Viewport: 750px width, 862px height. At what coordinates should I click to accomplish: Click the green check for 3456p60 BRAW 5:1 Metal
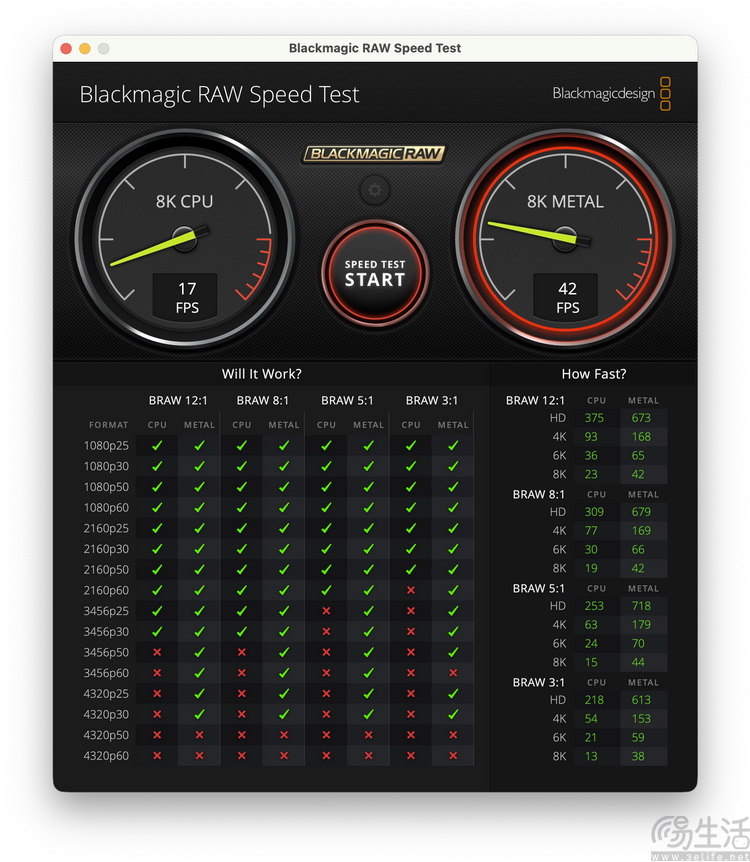pos(368,673)
